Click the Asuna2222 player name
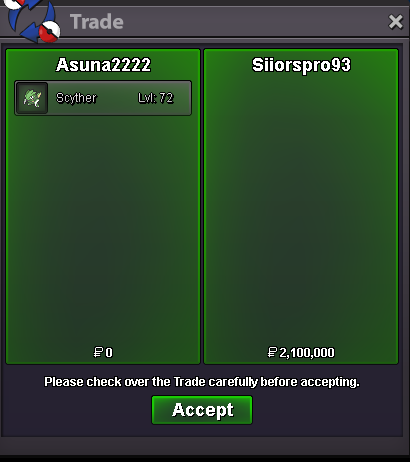 pos(103,65)
